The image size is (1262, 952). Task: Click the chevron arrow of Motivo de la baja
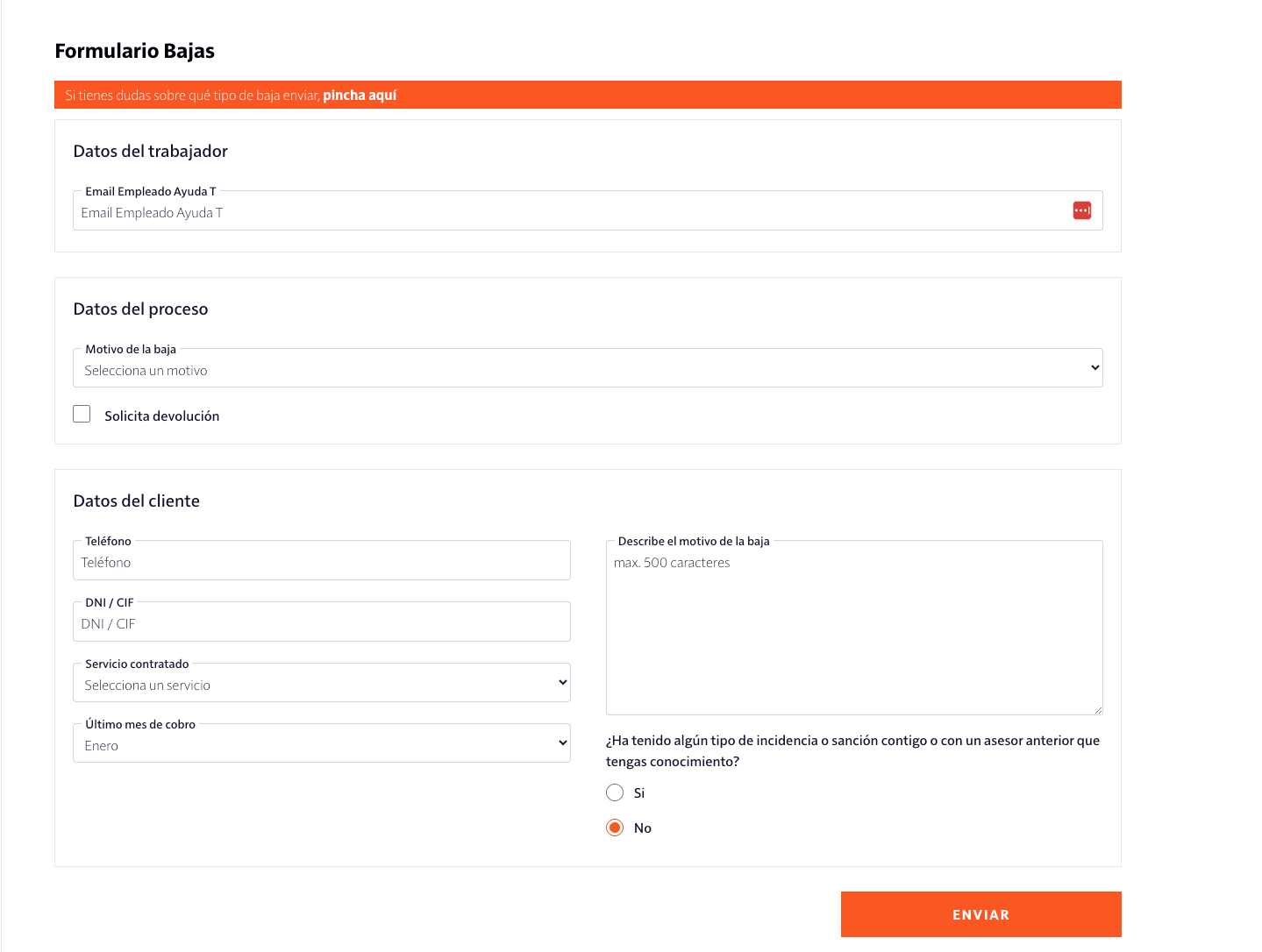1094,368
